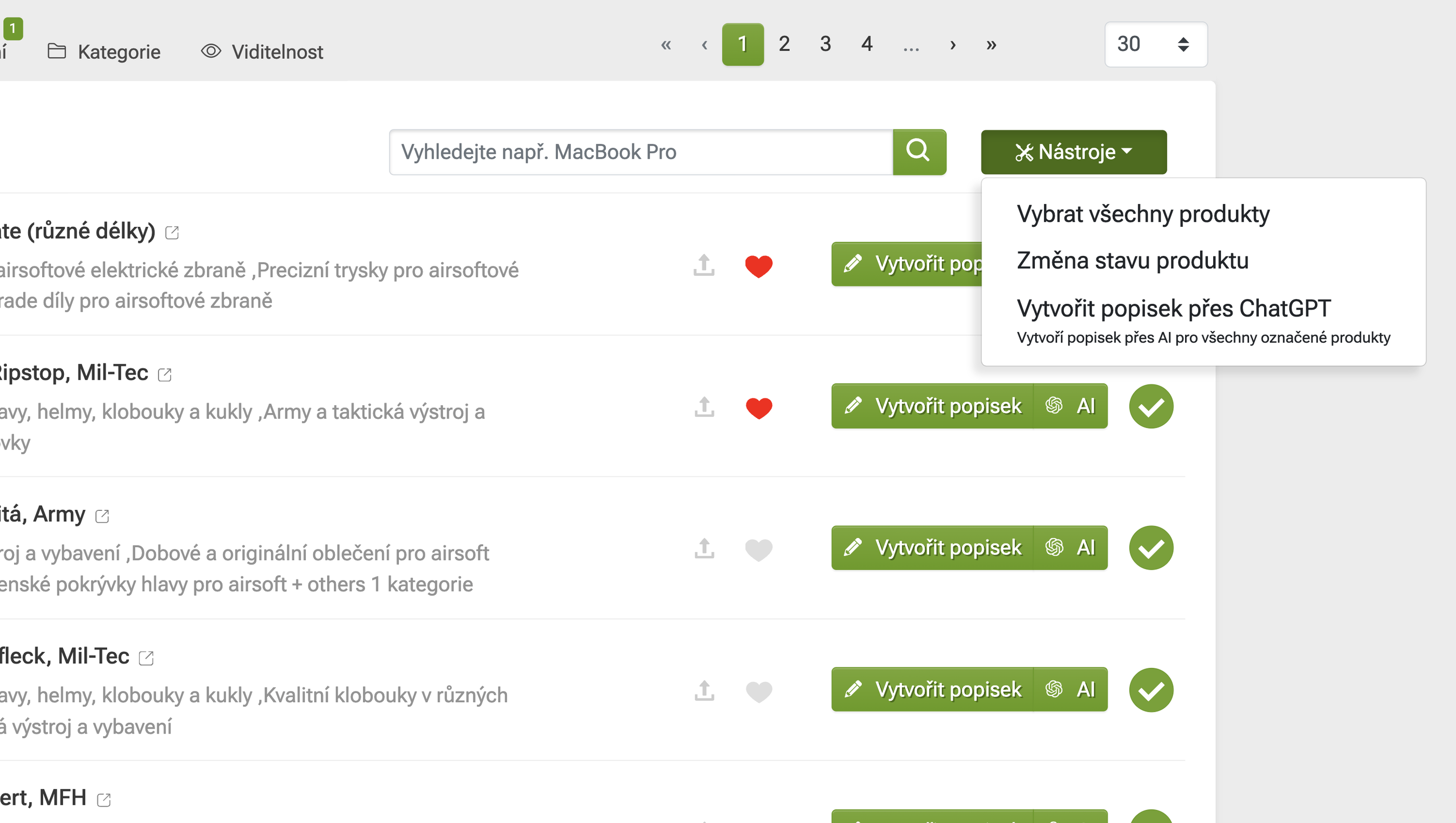Unfavorite the red heart on the Ripstop, Mil-Tec row

[759, 408]
